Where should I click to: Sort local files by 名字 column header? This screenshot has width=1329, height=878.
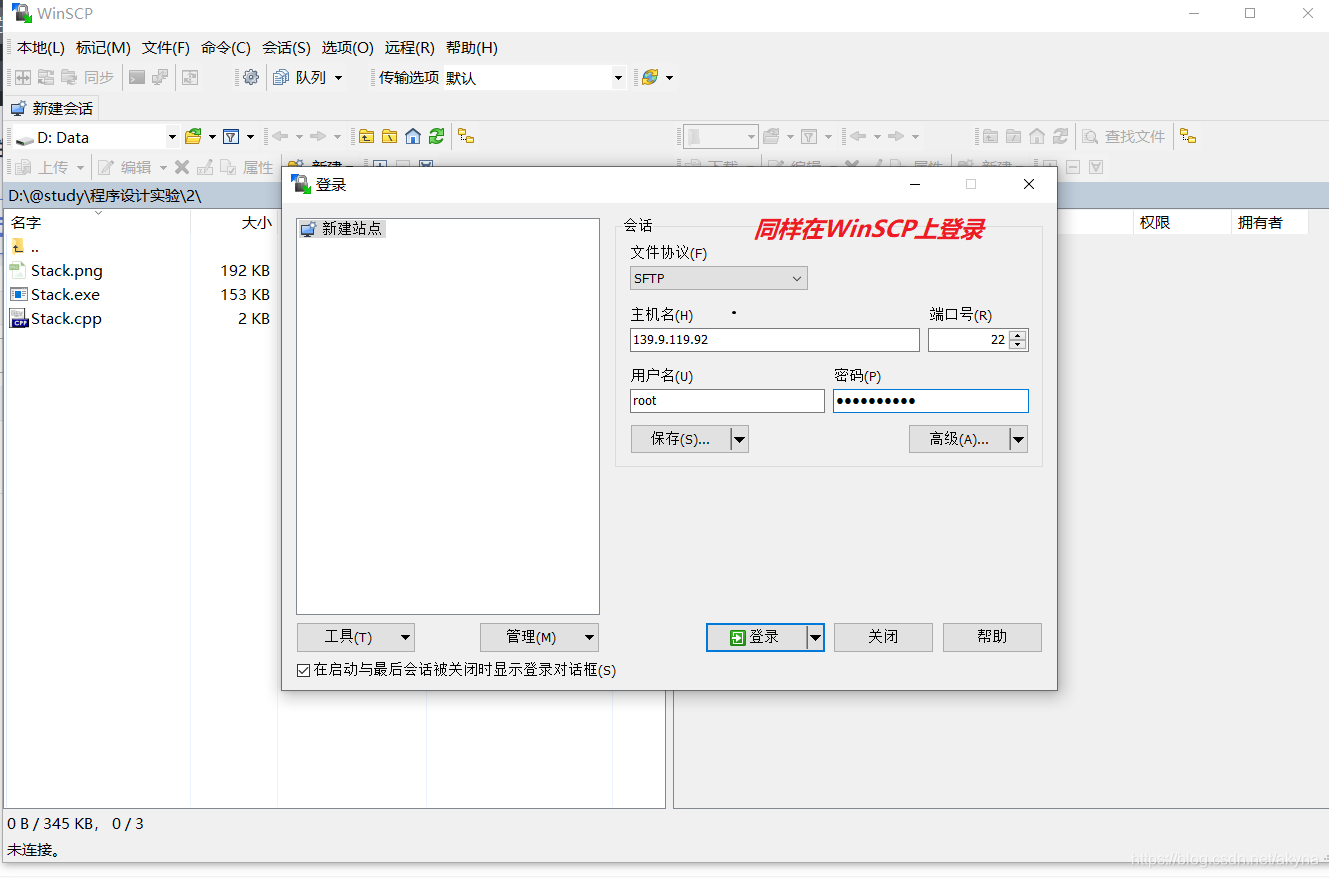point(97,222)
